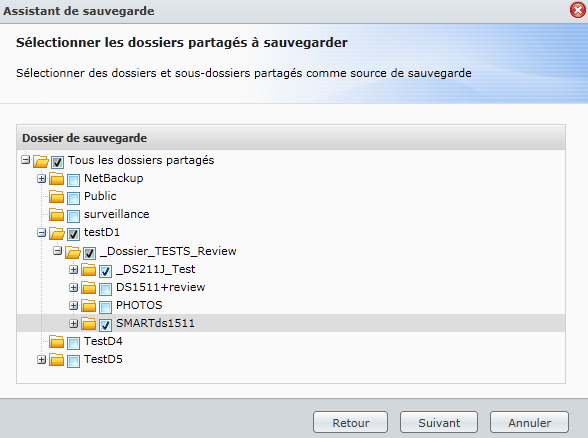Click the PHOTOS folder icon
This screenshot has height=438, width=588.
(x=89, y=306)
